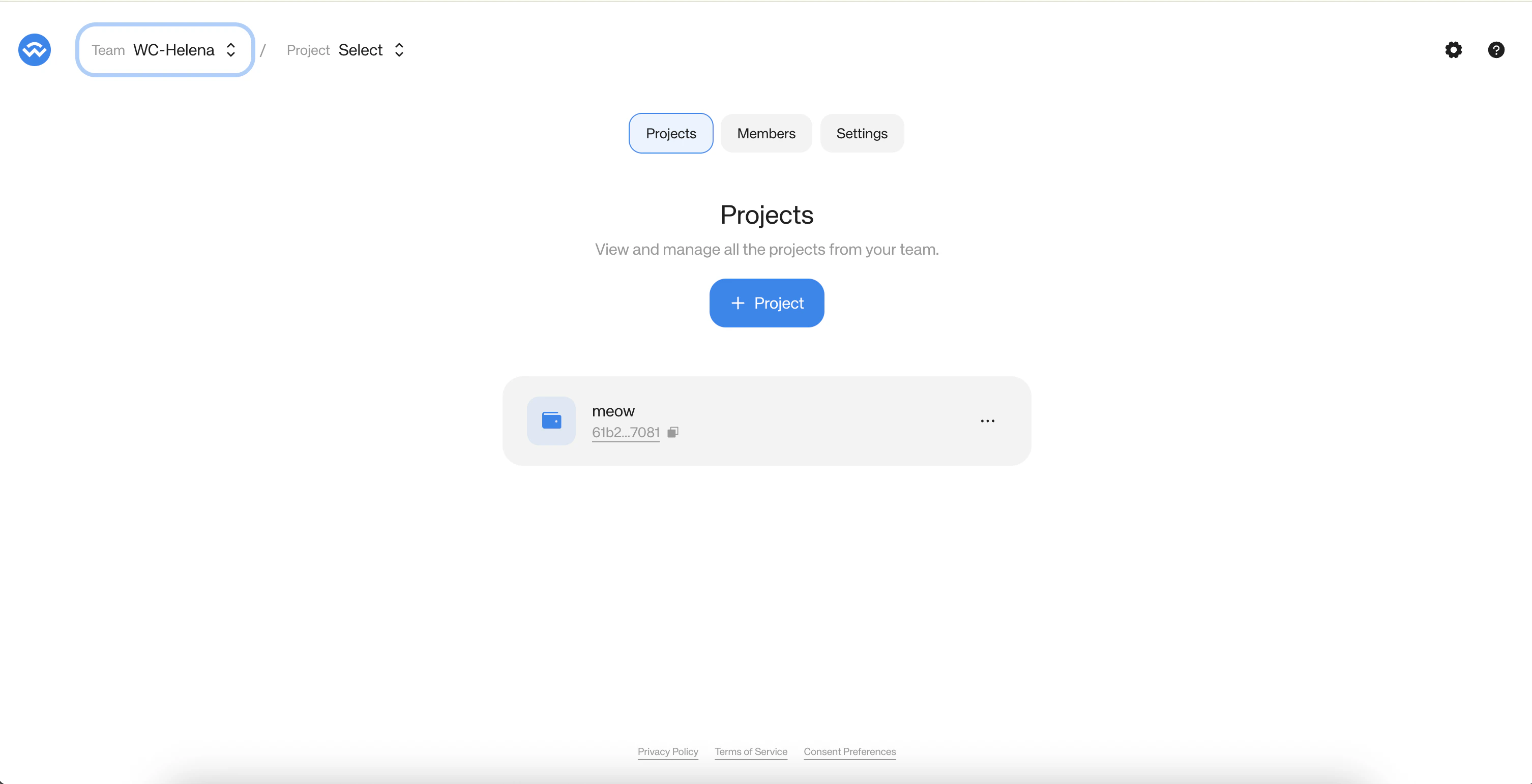The image size is (1532, 784).
Task: Open the Consent Preferences link
Action: (849, 751)
